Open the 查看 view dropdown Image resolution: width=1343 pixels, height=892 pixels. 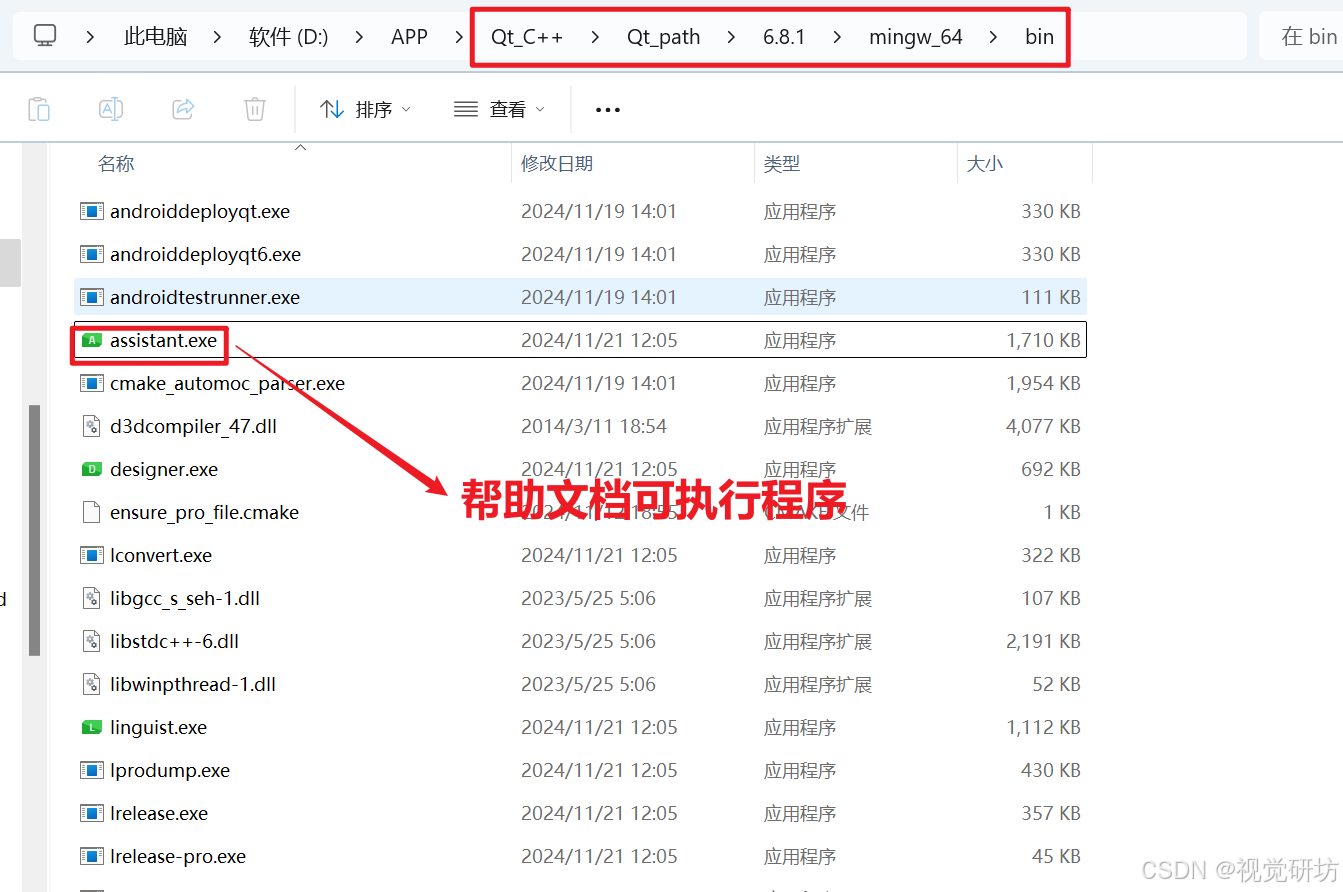point(499,109)
